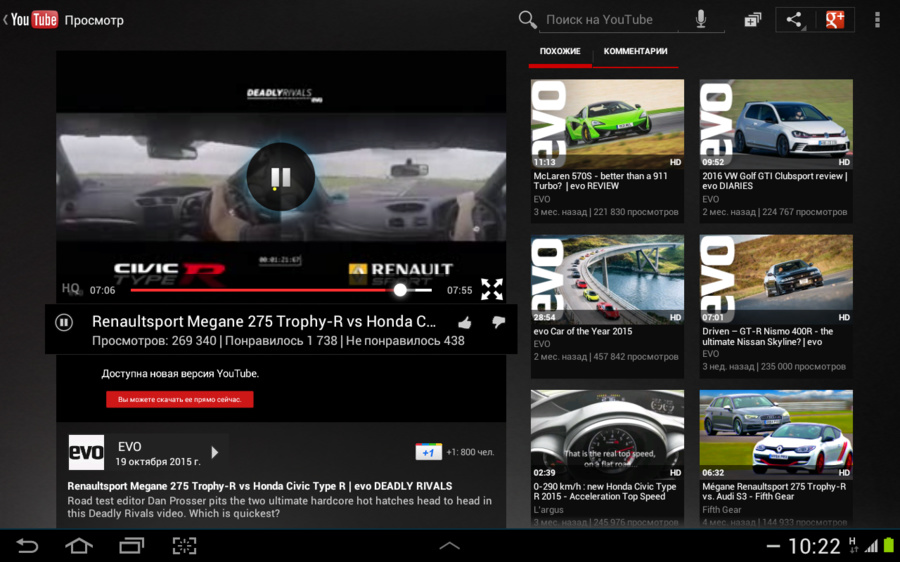Viewport: 900px width, 562px height.
Task: Click the total duration 07:55
Action: click(x=459, y=290)
